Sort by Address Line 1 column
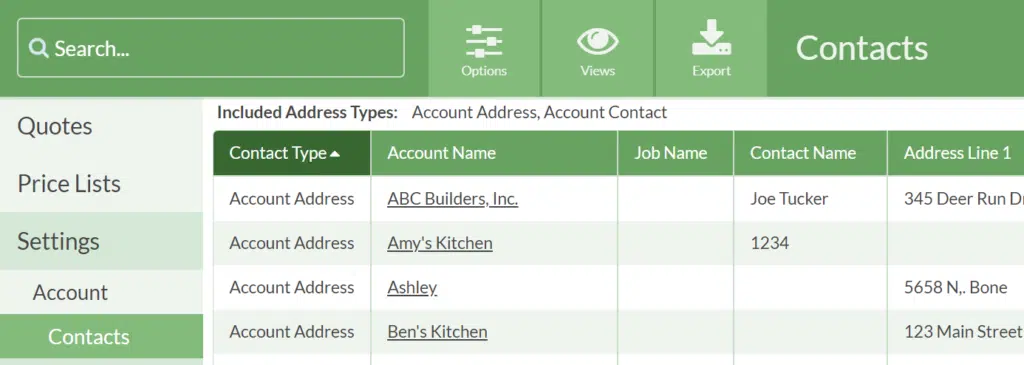The height and width of the screenshot is (365, 1024). 956,153
